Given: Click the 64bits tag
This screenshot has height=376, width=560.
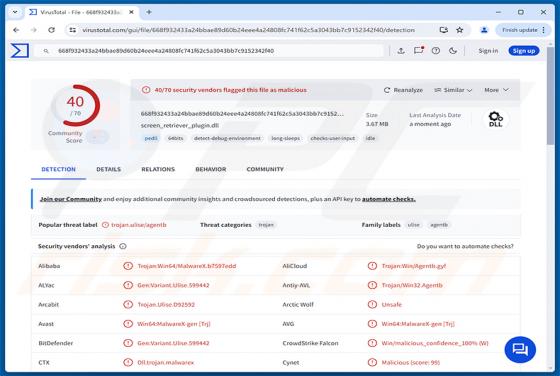Looking at the screenshot, I should pyautogui.click(x=175, y=138).
